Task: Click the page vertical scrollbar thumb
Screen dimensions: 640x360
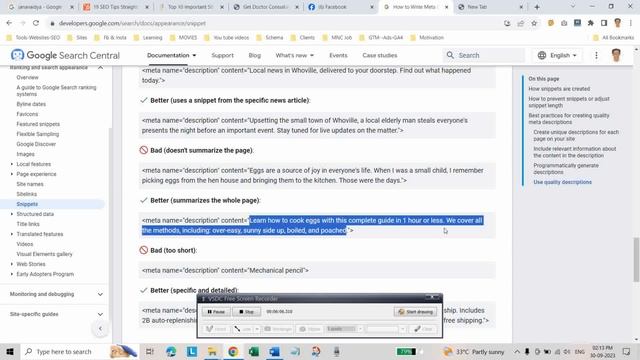Action: 636,260
